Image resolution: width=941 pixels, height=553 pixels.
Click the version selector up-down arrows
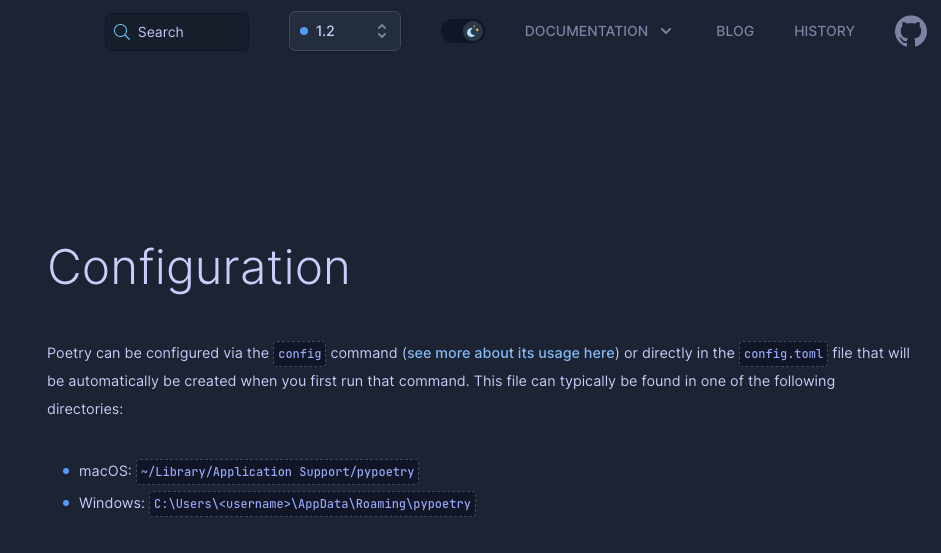tap(382, 31)
